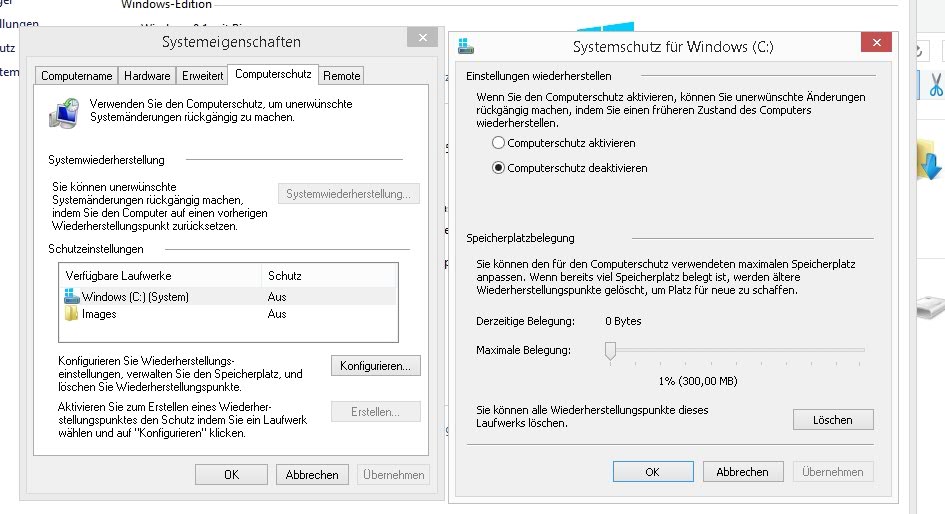Open the Hardware tab
Viewport: 945px width, 514px height.
(147, 75)
